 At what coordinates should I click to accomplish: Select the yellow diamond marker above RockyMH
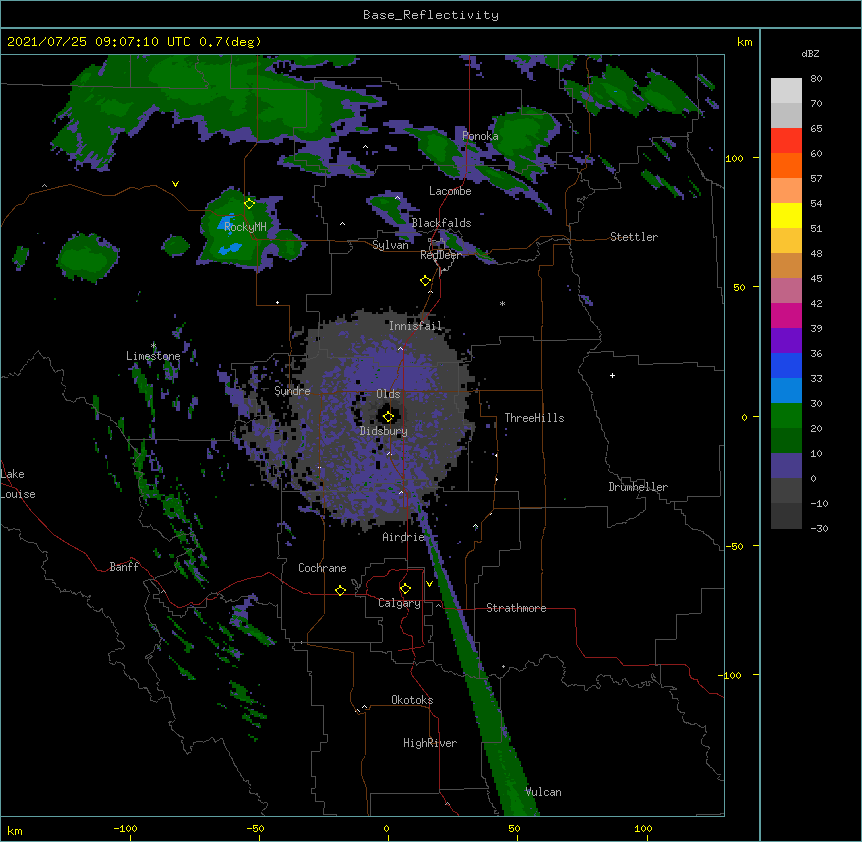(x=249, y=204)
